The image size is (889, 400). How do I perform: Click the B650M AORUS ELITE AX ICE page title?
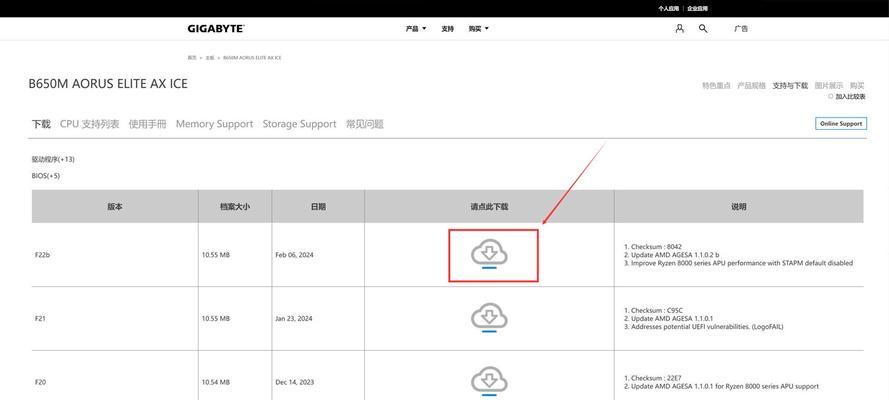click(x=108, y=84)
